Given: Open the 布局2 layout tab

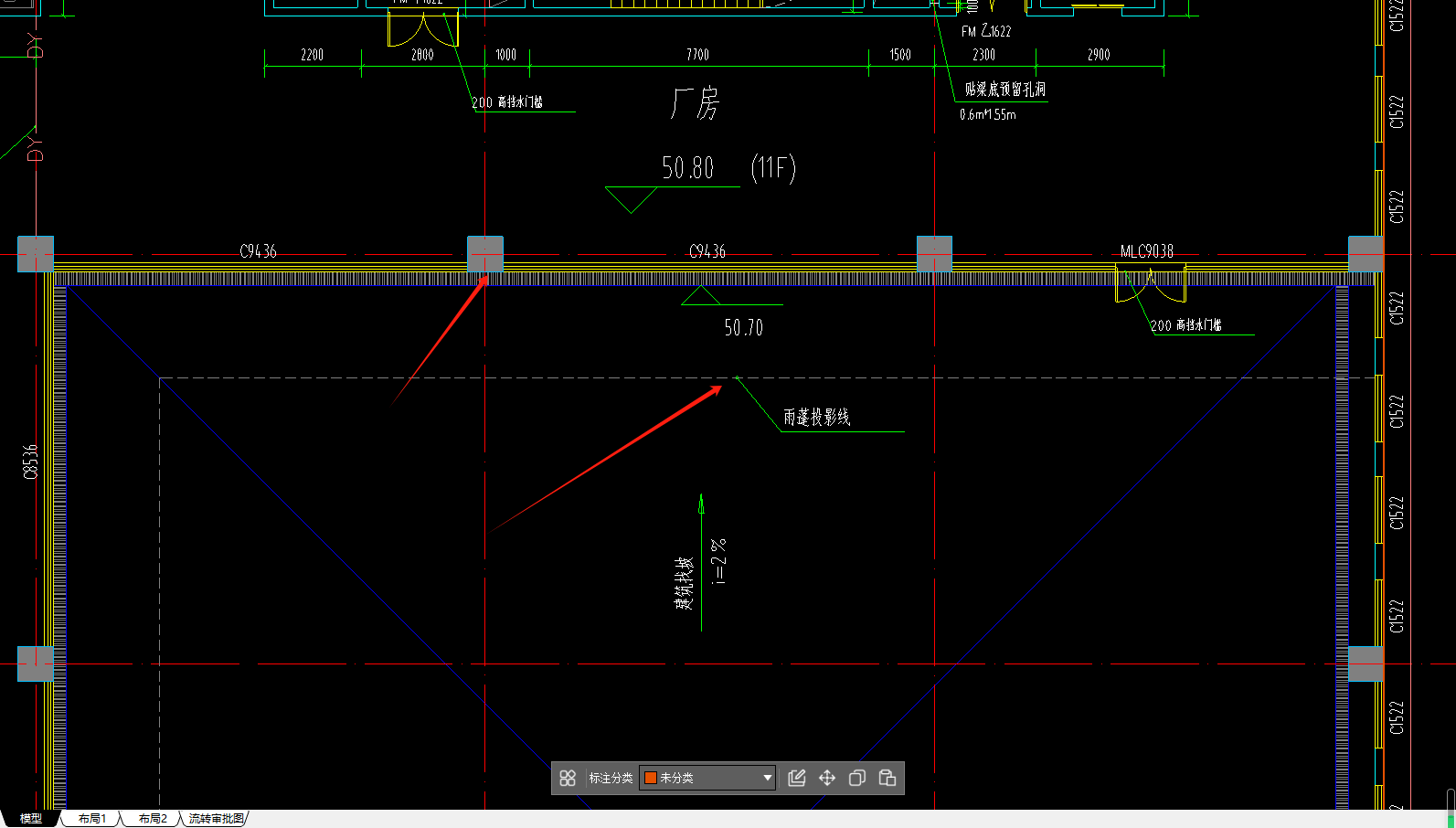Looking at the screenshot, I should pyautogui.click(x=153, y=819).
